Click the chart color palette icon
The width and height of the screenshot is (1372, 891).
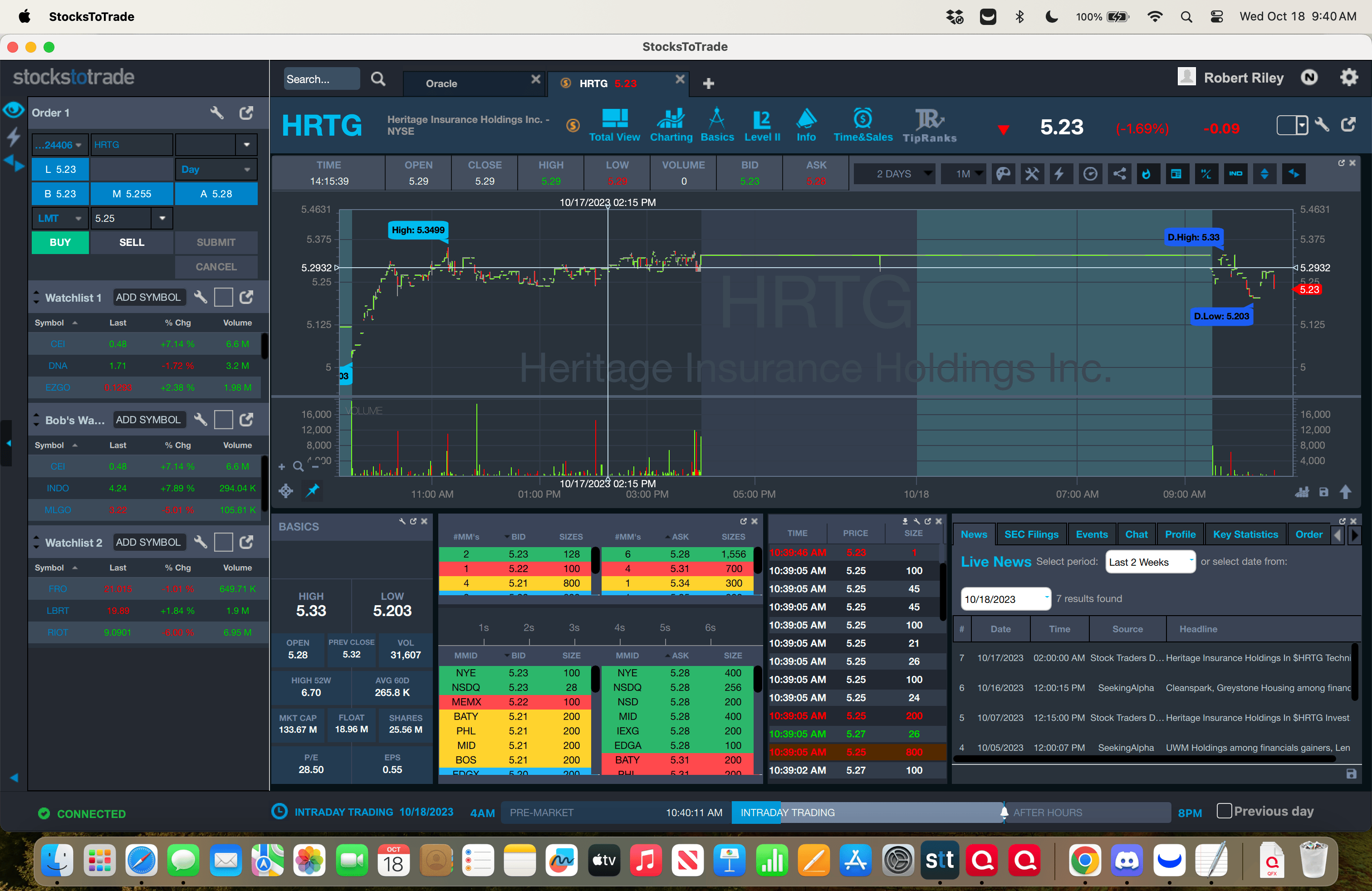pyautogui.click(x=1003, y=174)
